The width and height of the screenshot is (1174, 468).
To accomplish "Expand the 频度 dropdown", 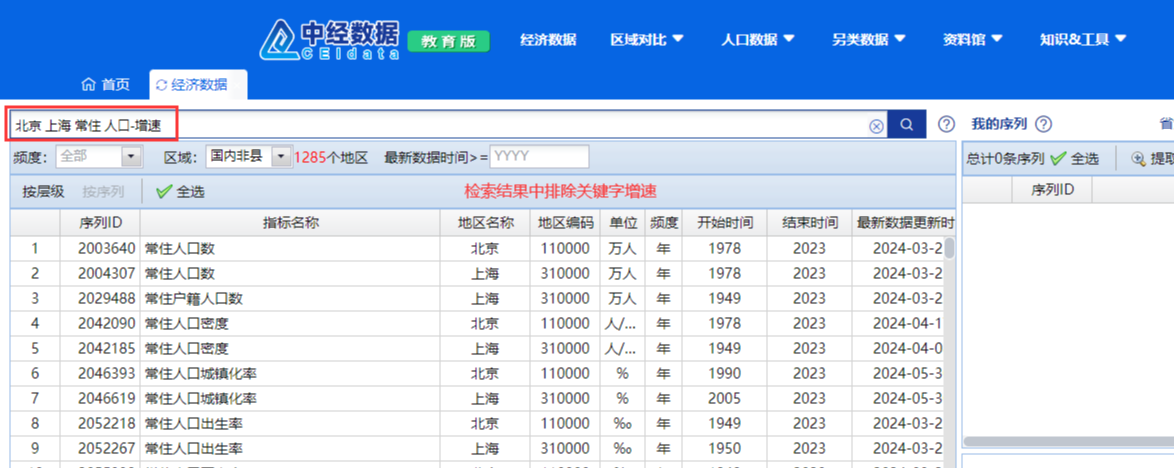I will pos(132,157).
